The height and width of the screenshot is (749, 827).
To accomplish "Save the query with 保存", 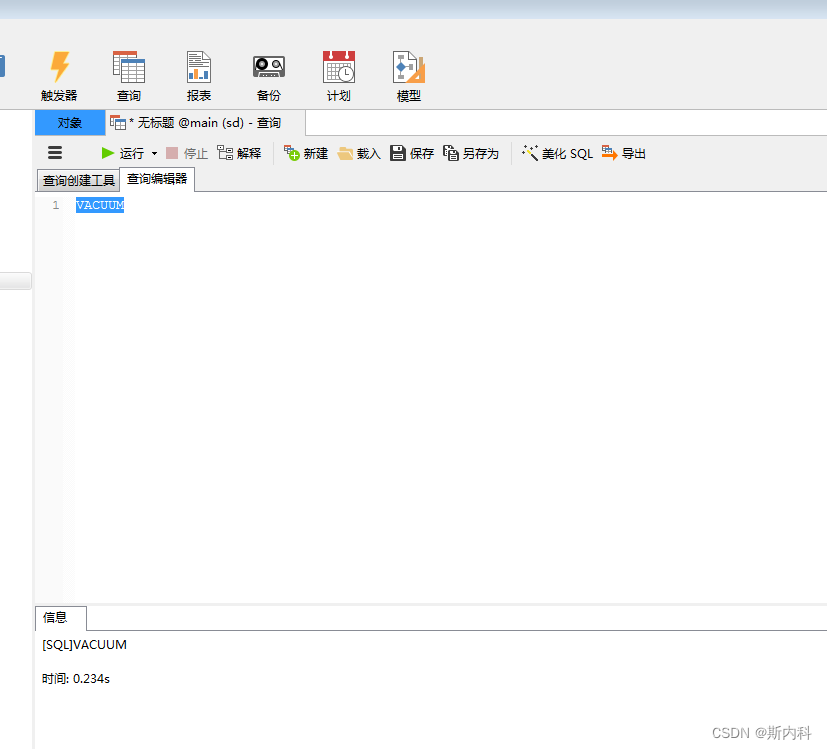I will click(412, 153).
